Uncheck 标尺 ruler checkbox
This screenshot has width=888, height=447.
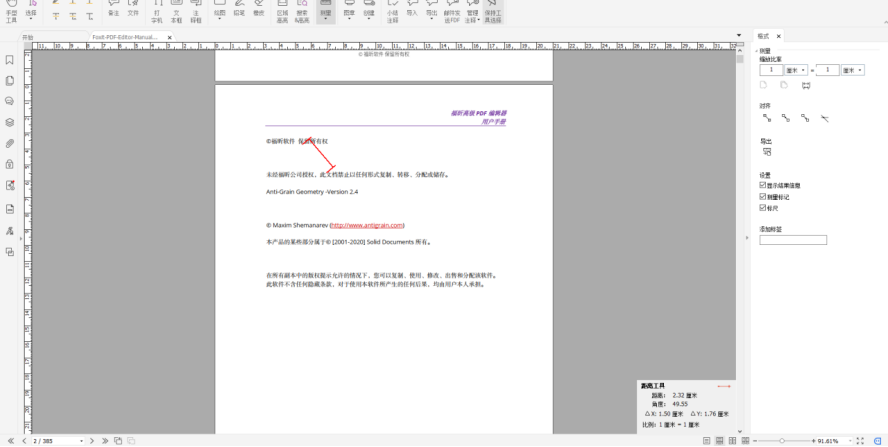pos(763,208)
